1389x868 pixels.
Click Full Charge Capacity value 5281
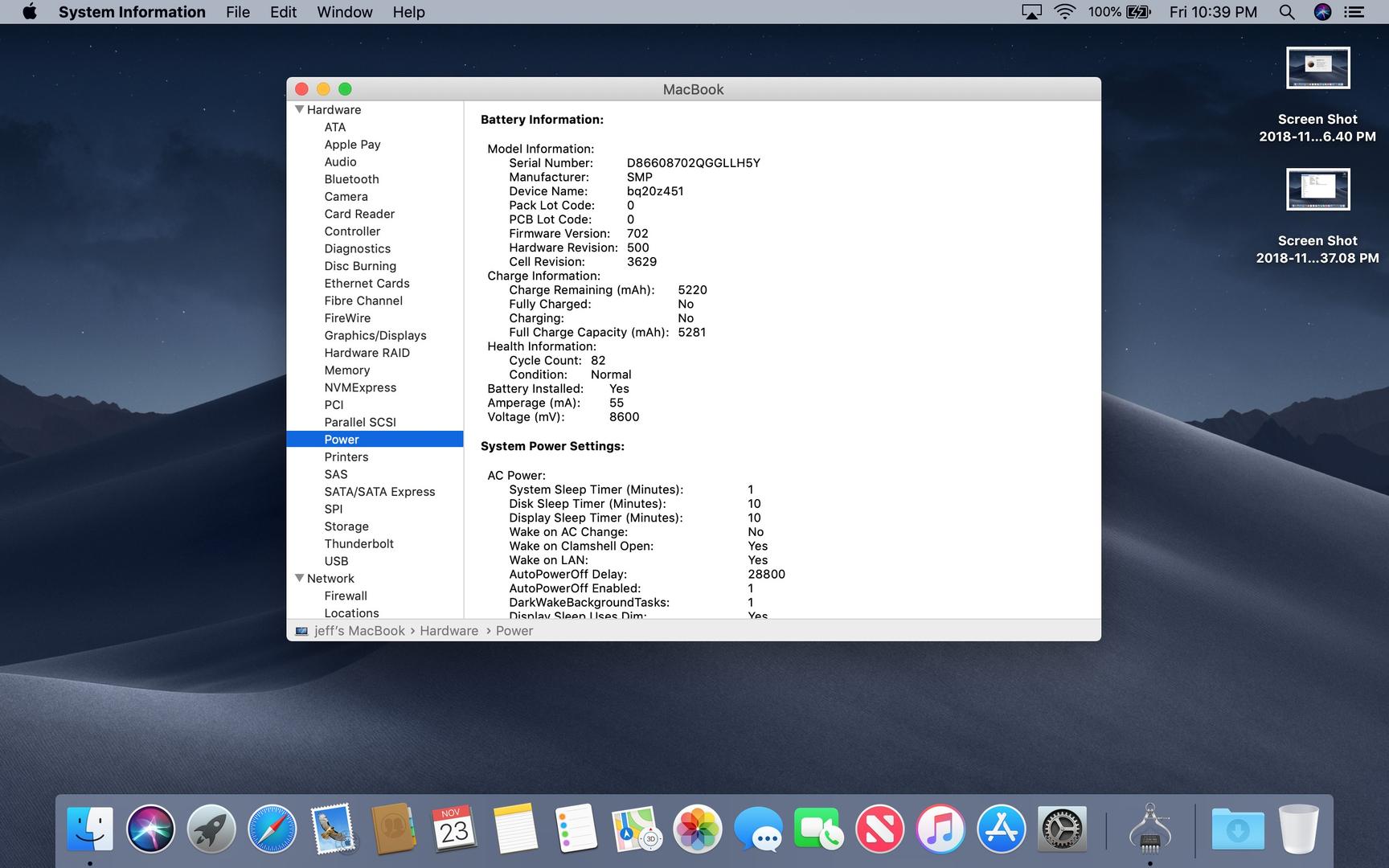[691, 333]
